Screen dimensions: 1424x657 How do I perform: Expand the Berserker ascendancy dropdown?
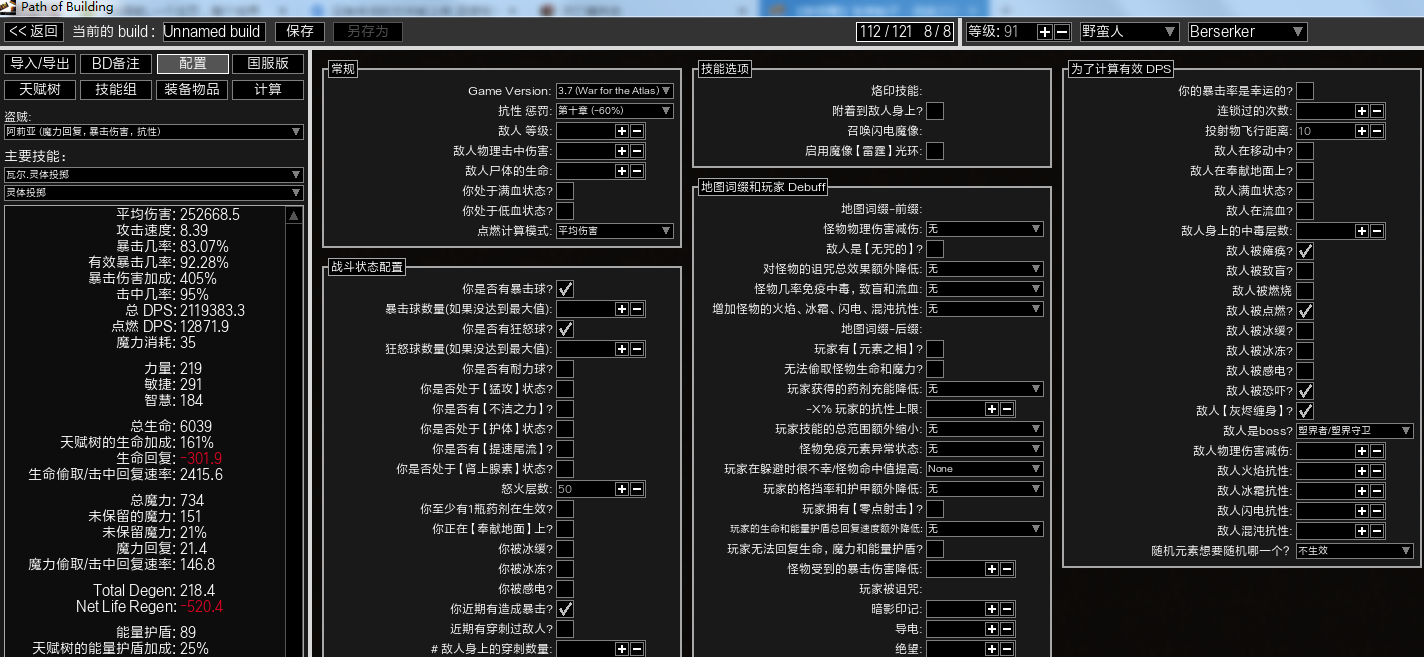coord(1246,32)
